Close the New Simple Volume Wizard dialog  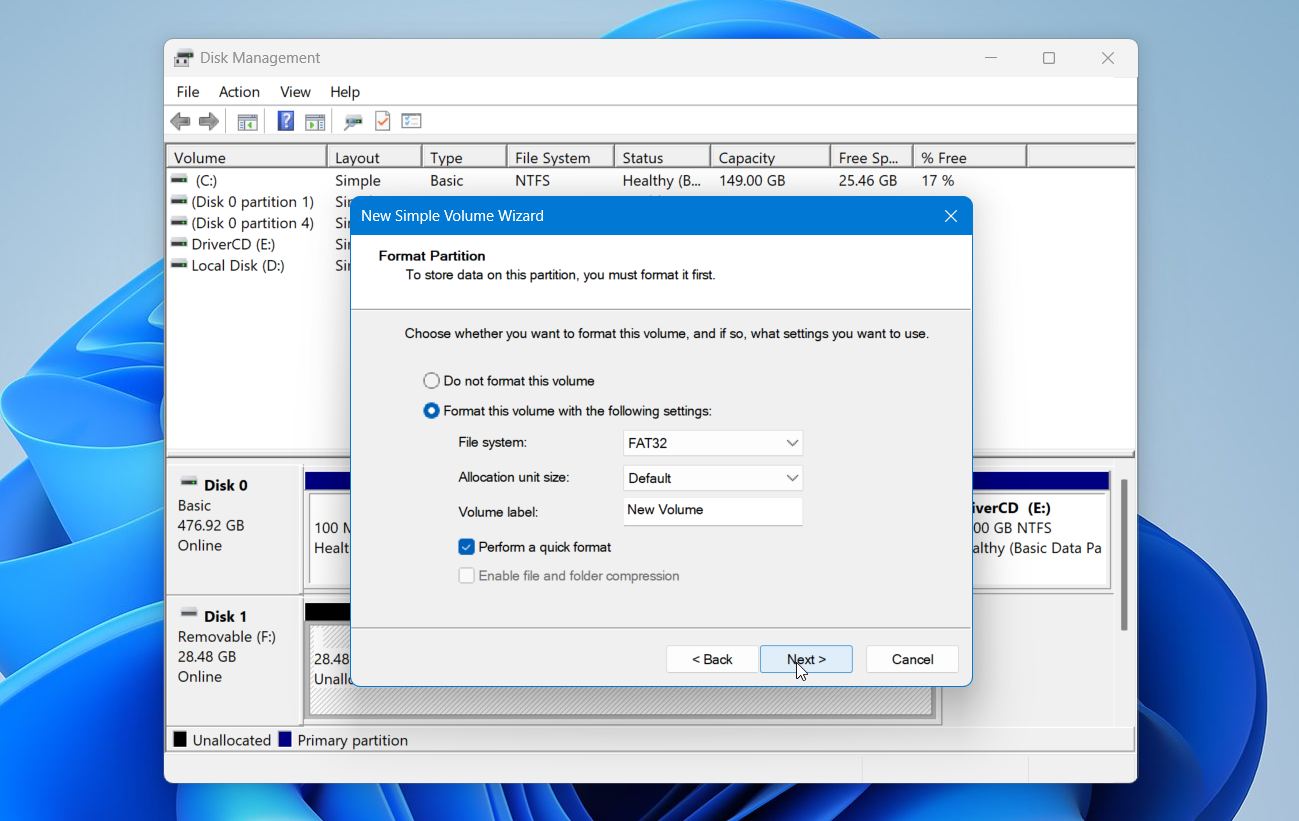click(951, 216)
